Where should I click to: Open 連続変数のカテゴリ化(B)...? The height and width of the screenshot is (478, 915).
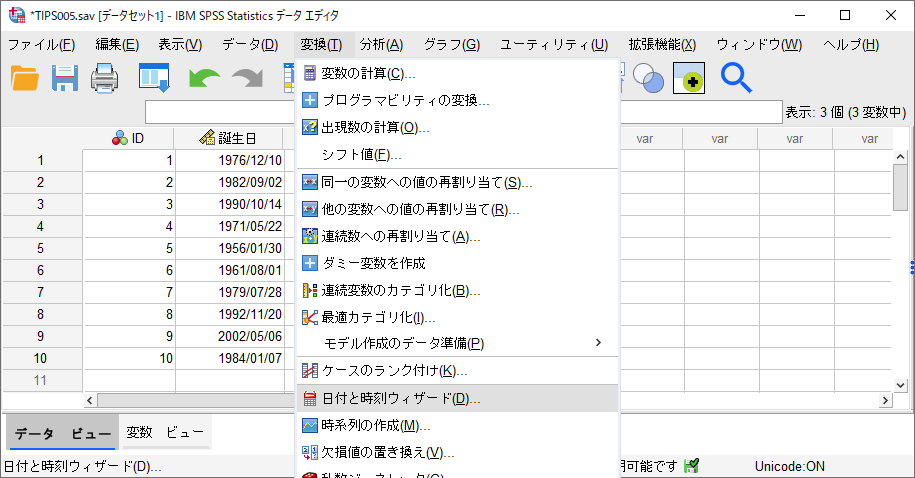pyautogui.click(x=457, y=291)
